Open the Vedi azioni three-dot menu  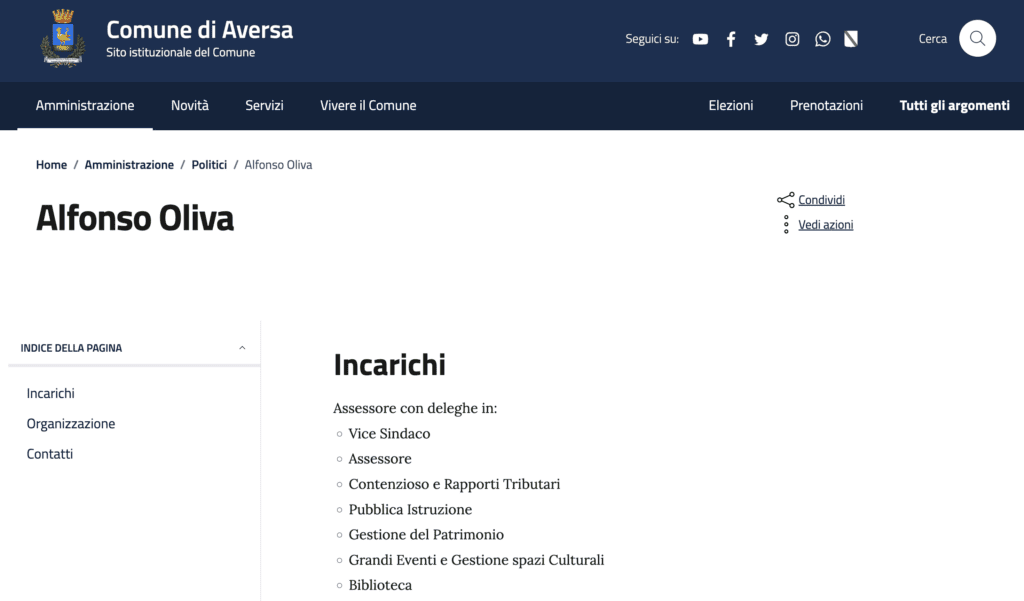[786, 225]
